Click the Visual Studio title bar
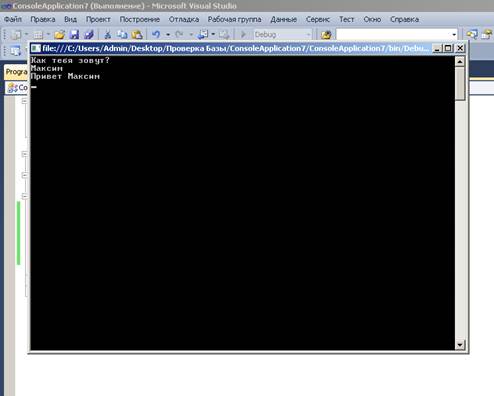 pos(247,6)
